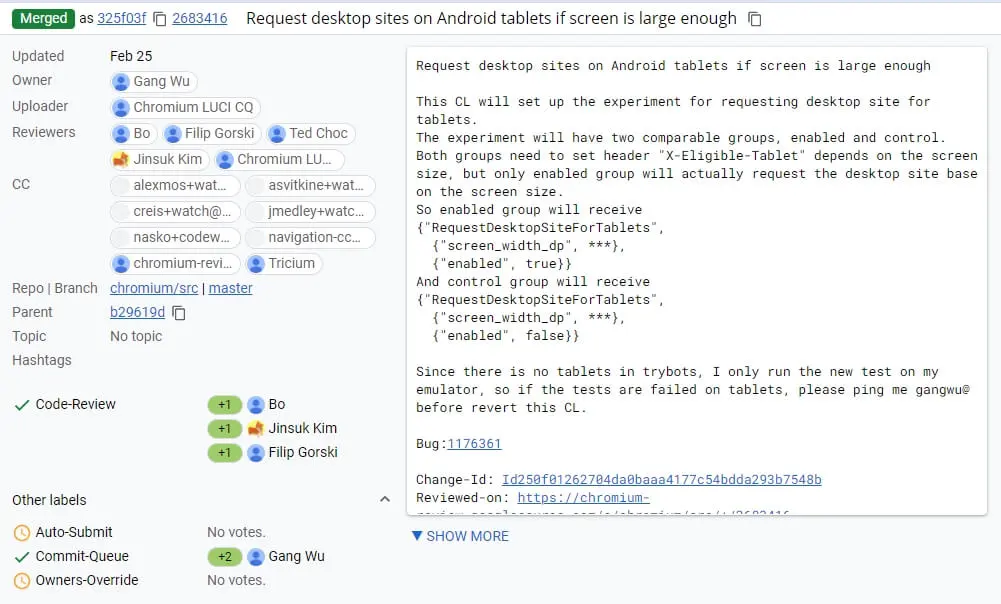Image resolution: width=1001 pixels, height=604 pixels.
Task: Click Gang Wu's +2 Commit-Queue vote chip
Action: point(225,557)
